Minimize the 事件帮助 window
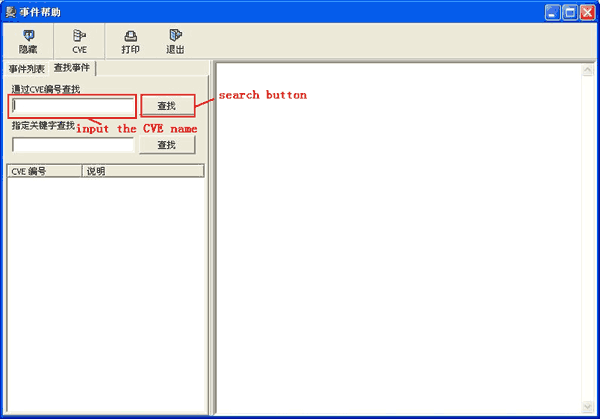The width and height of the screenshot is (600, 419). click(x=552, y=12)
